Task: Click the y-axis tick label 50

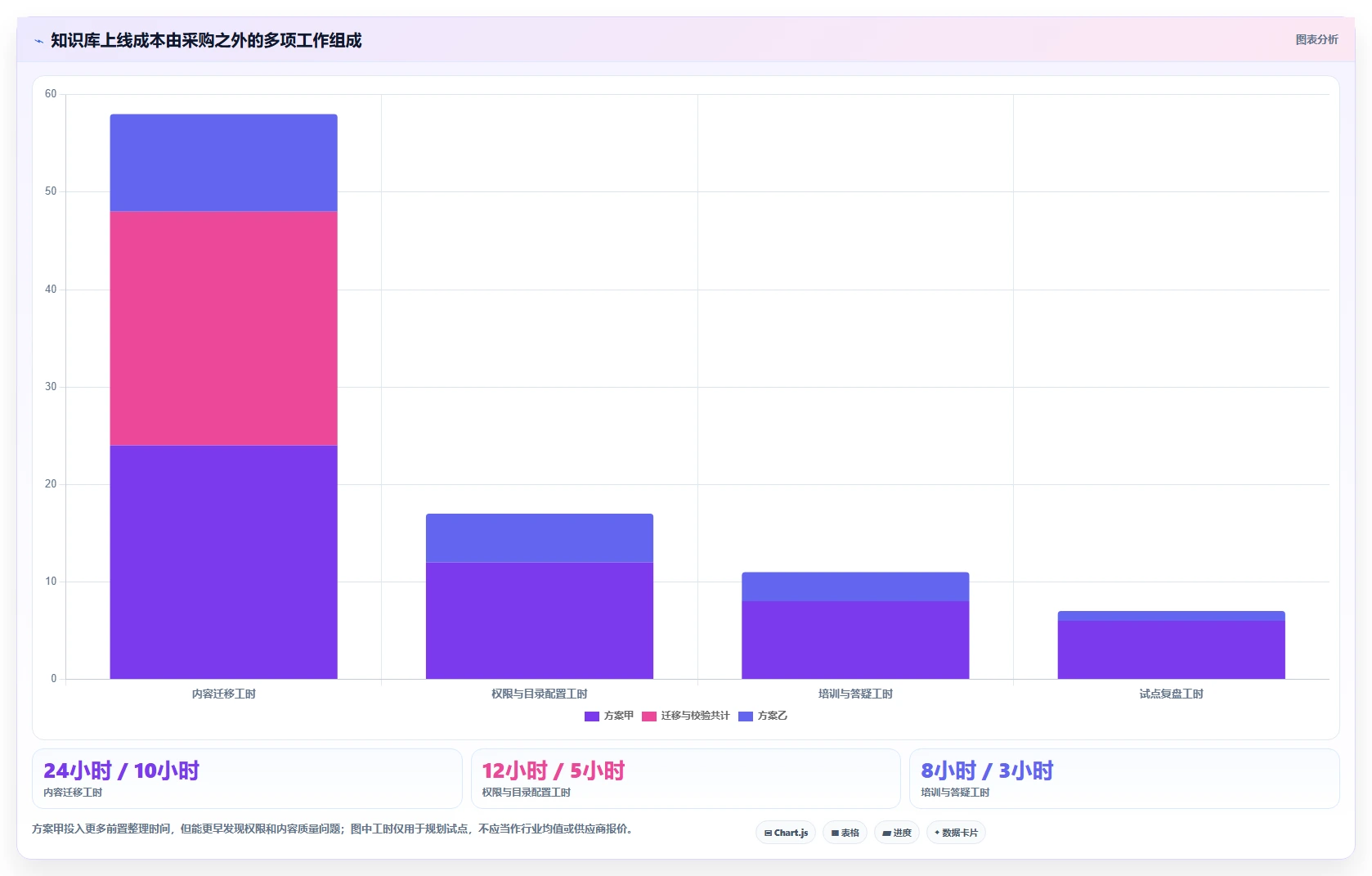Action: click(51, 191)
